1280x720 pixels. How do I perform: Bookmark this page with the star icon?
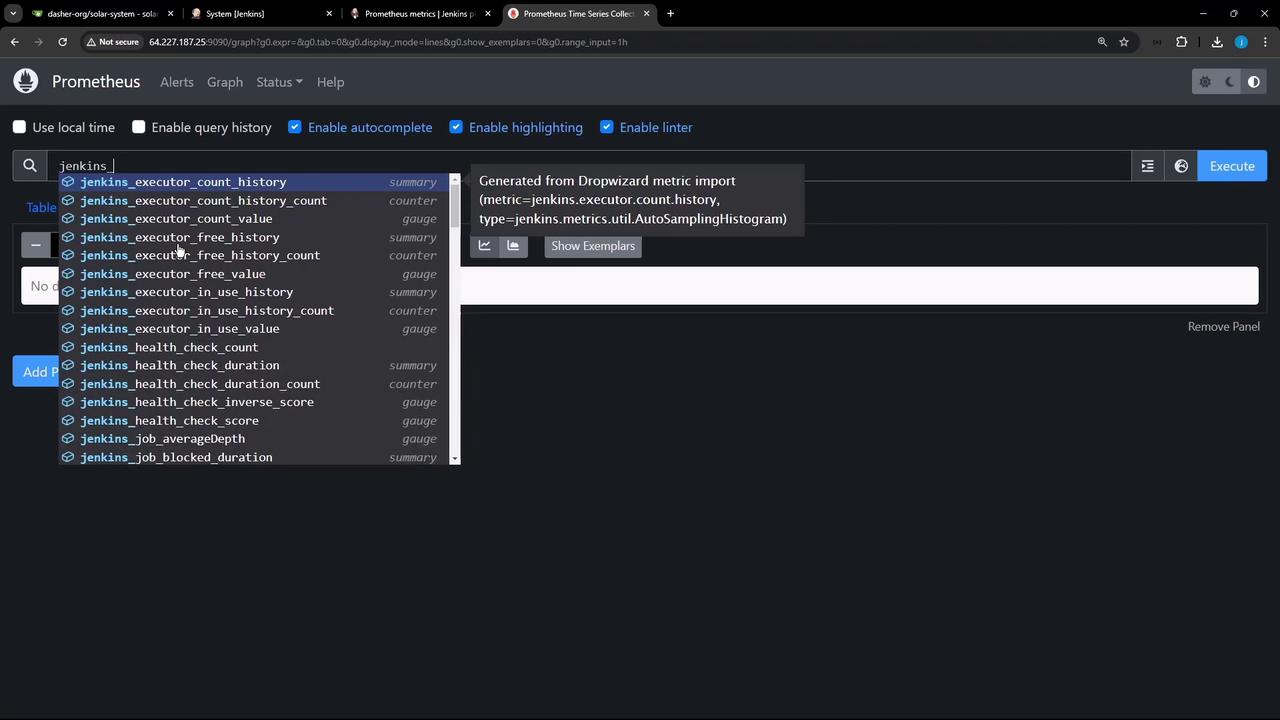click(x=1124, y=42)
